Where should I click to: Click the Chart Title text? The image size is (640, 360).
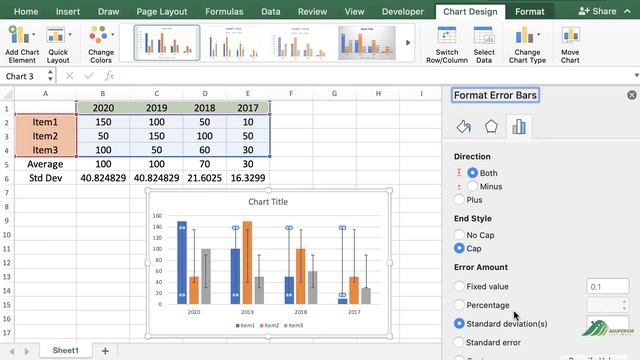pyautogui.click(x=268, y=202)
